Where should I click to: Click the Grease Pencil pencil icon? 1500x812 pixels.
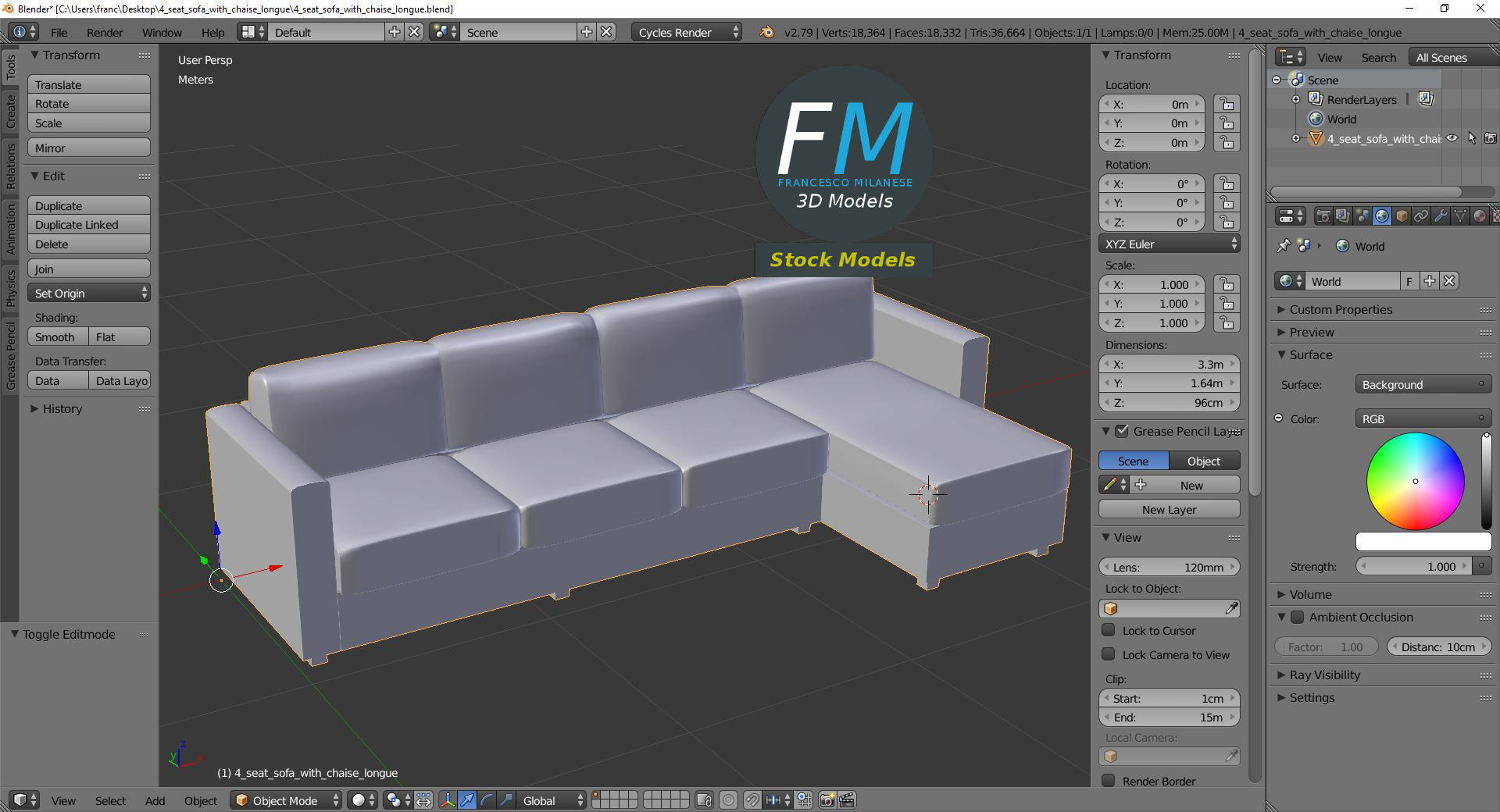click(1113, 485)
